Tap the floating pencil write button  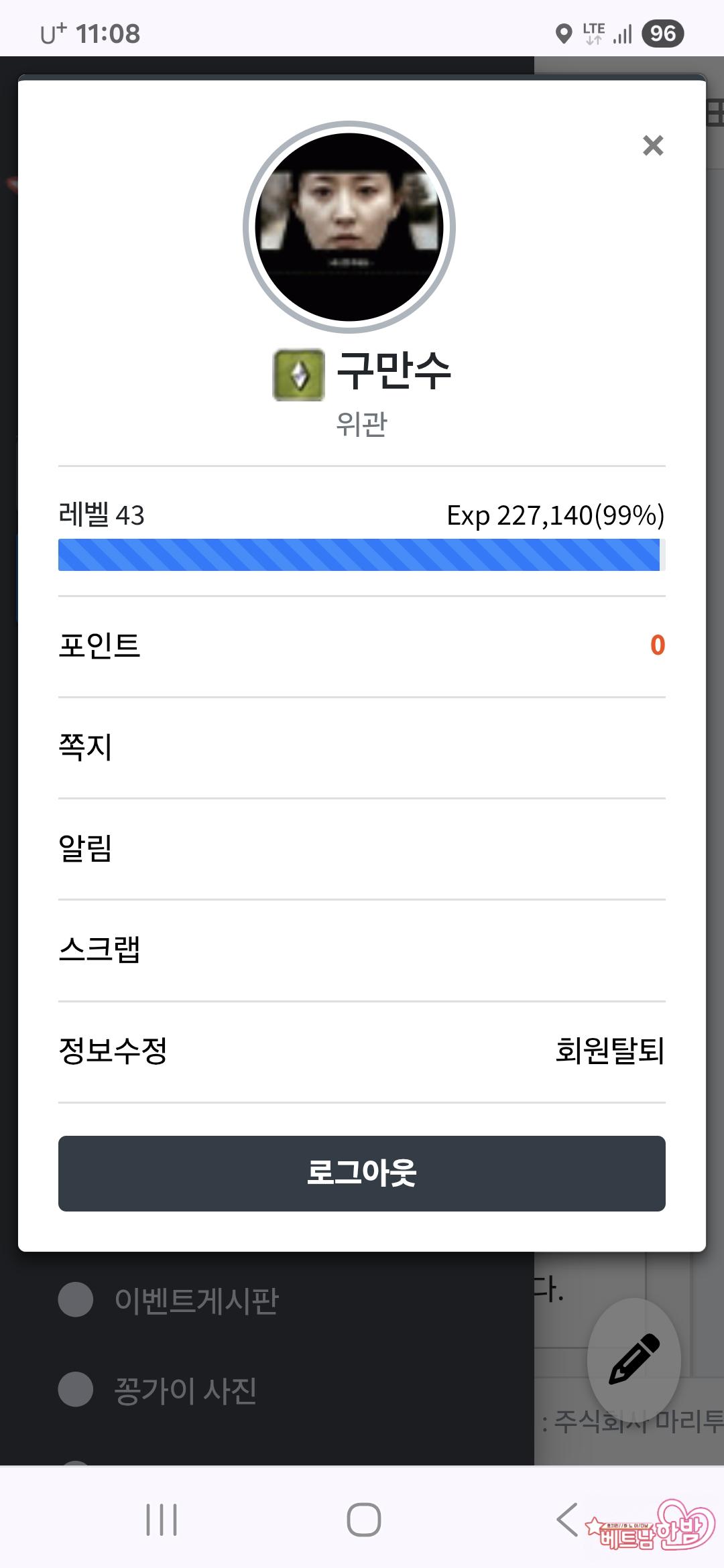click(633, 1360)
